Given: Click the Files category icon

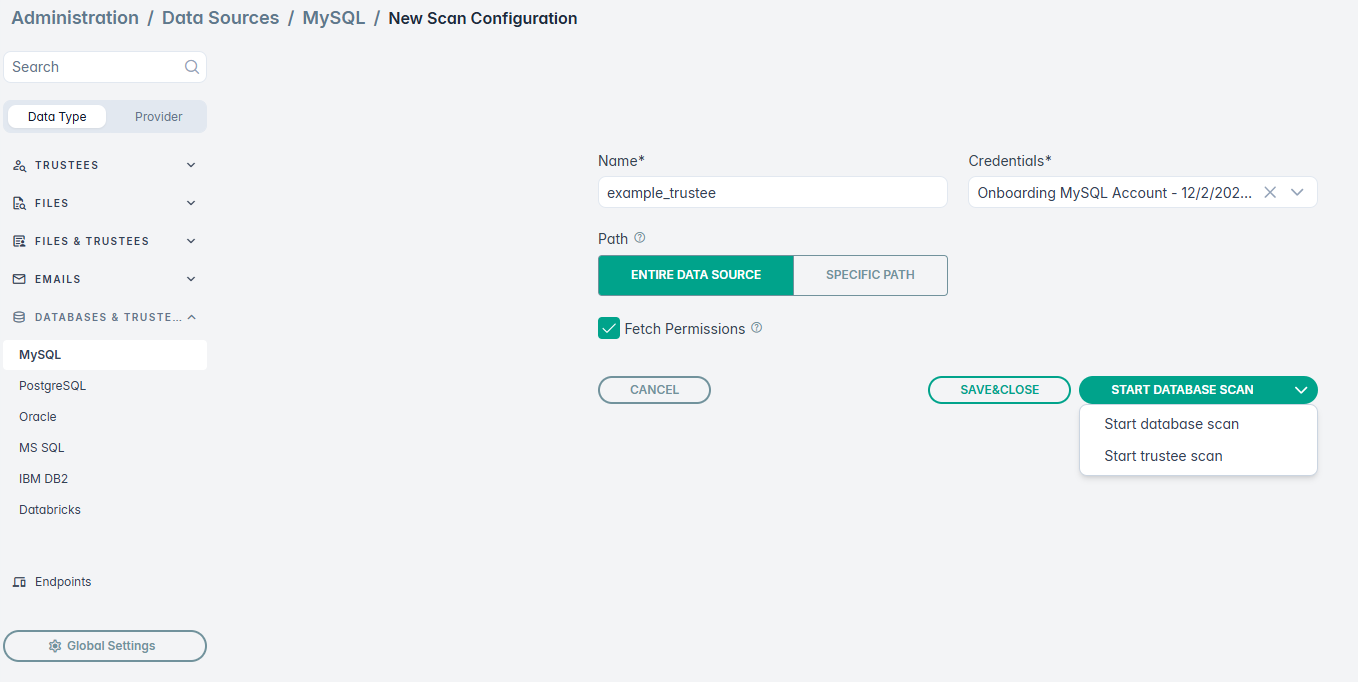Looking at the screenshot, I should click(19, 203).
